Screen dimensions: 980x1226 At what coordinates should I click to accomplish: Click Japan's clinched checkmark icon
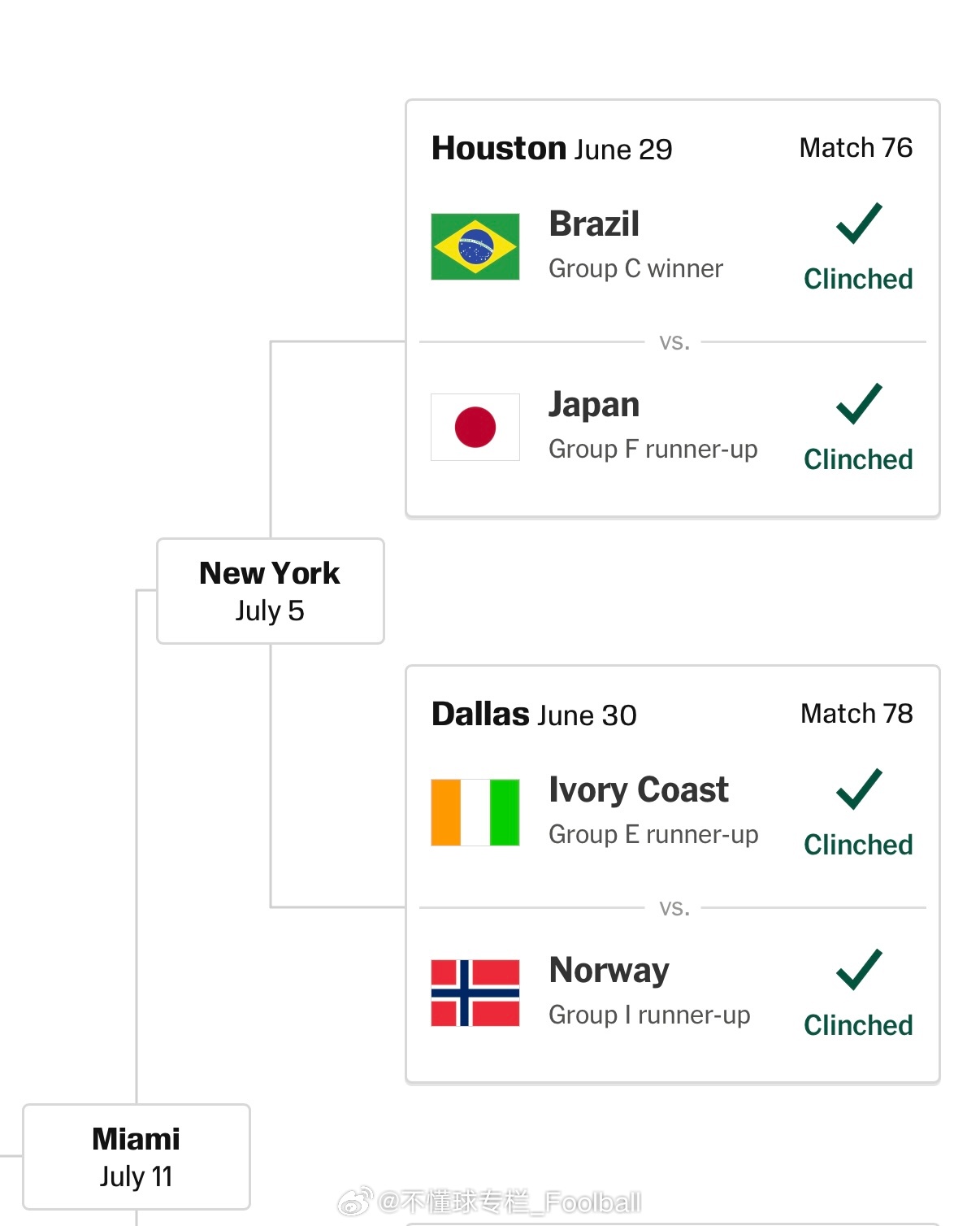coord(859,403)
